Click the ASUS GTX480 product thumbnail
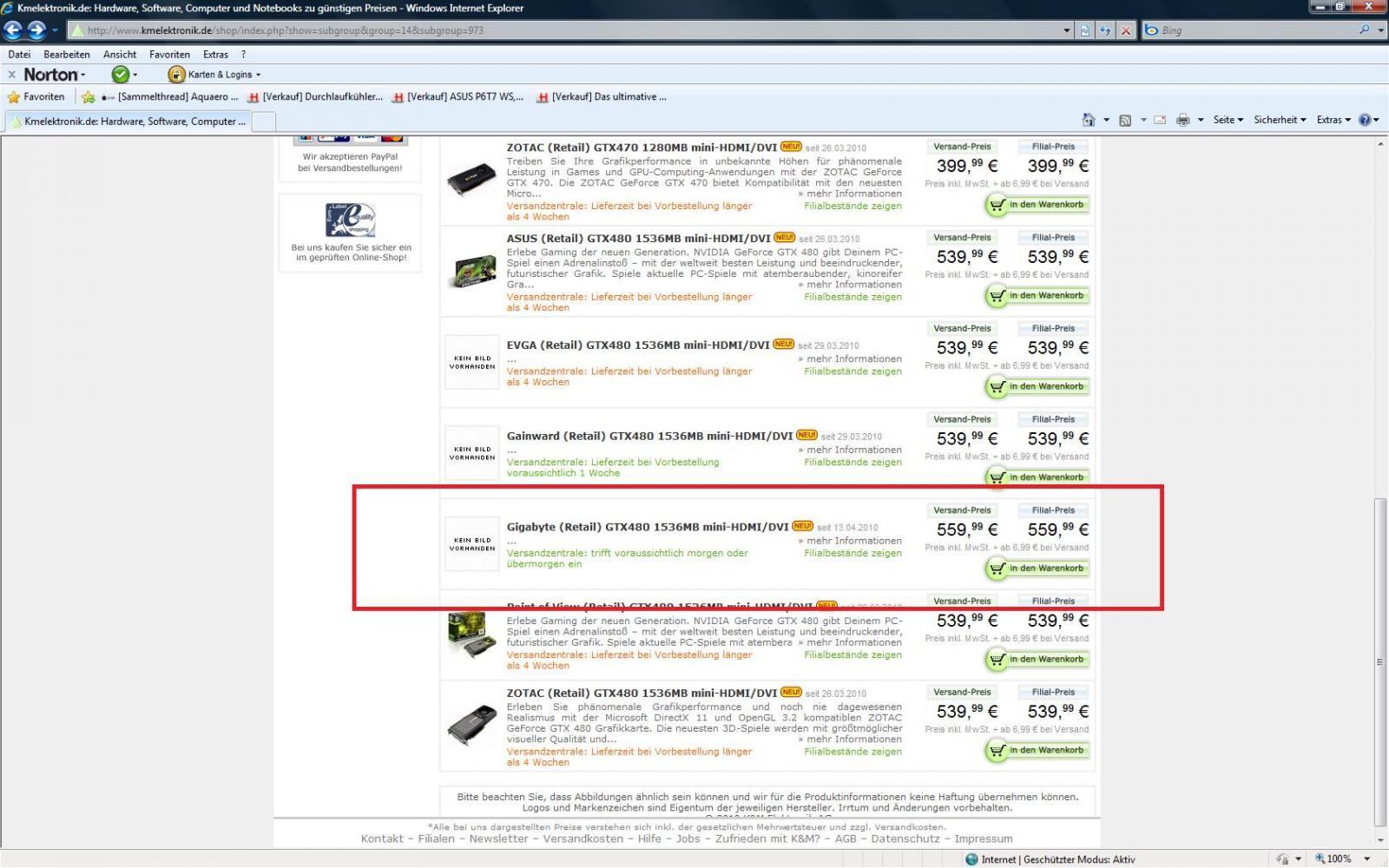 pos(472,271)
